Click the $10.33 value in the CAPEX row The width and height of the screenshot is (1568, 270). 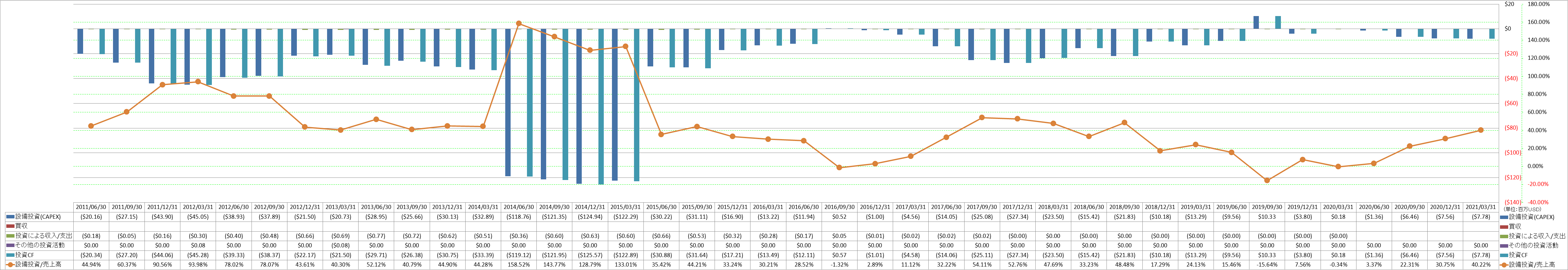tap(1267, 217)
